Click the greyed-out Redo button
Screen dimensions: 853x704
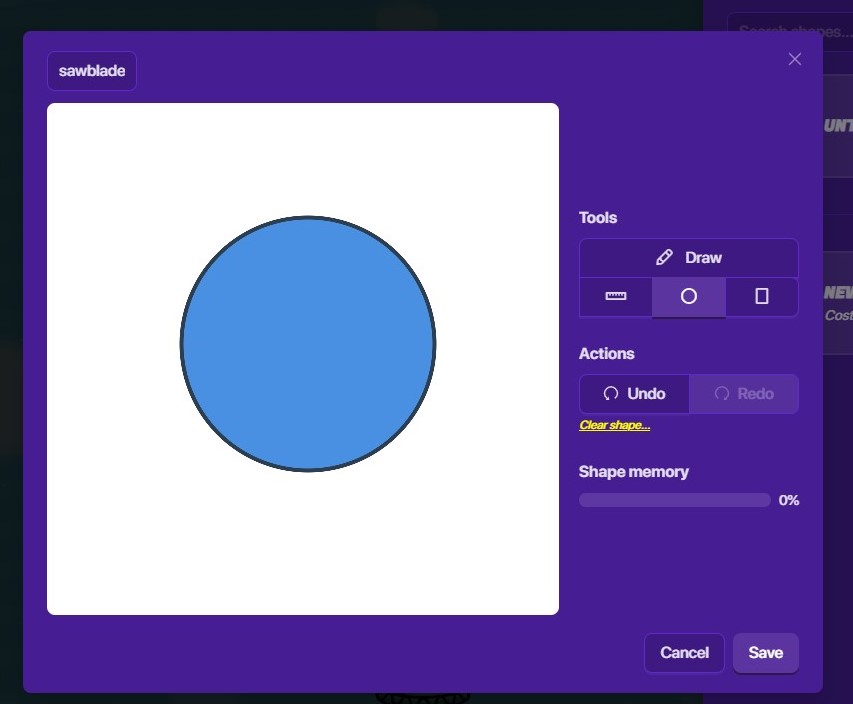pyautogui.click(x=744, y=394)
